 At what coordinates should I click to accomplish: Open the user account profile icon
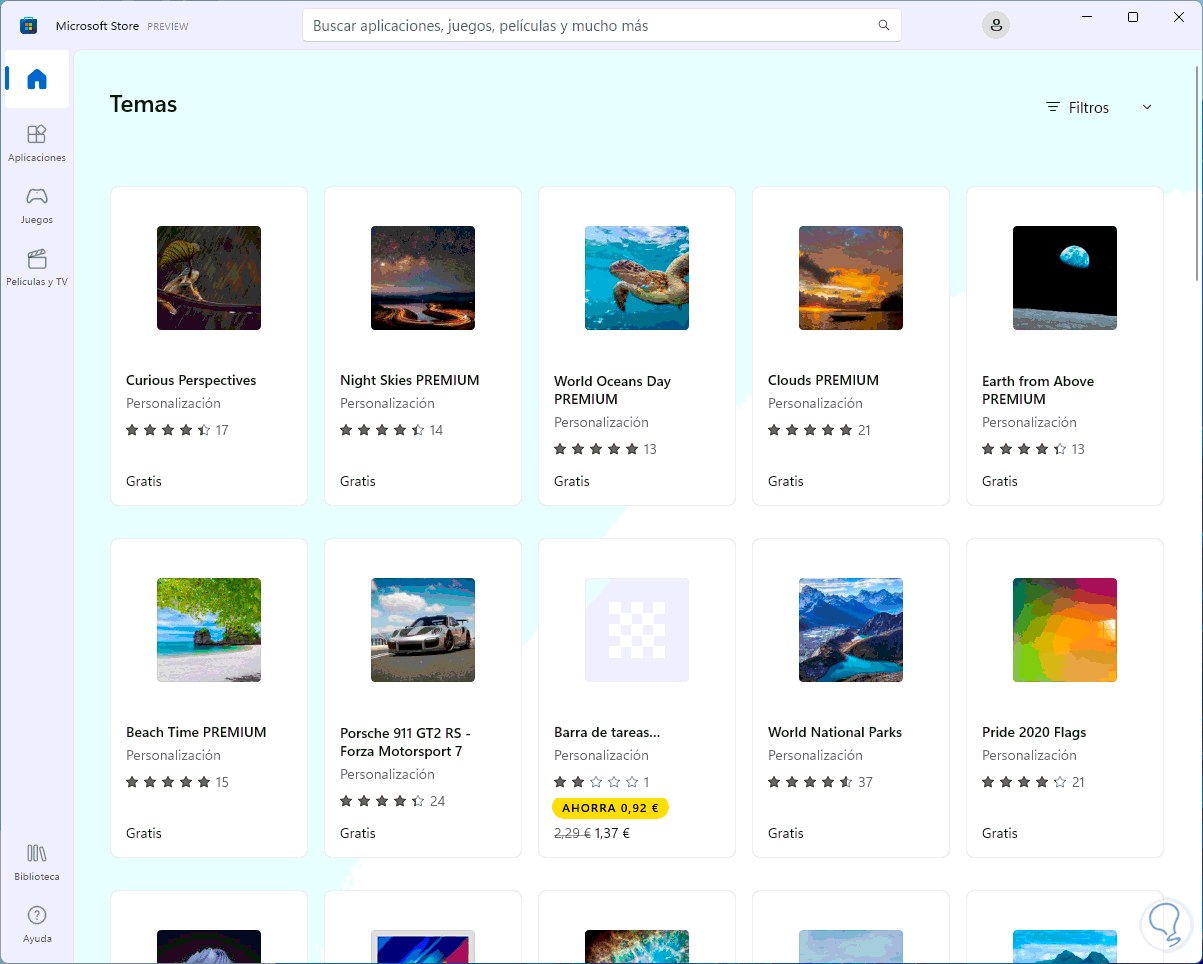click(x=995, y=26)
